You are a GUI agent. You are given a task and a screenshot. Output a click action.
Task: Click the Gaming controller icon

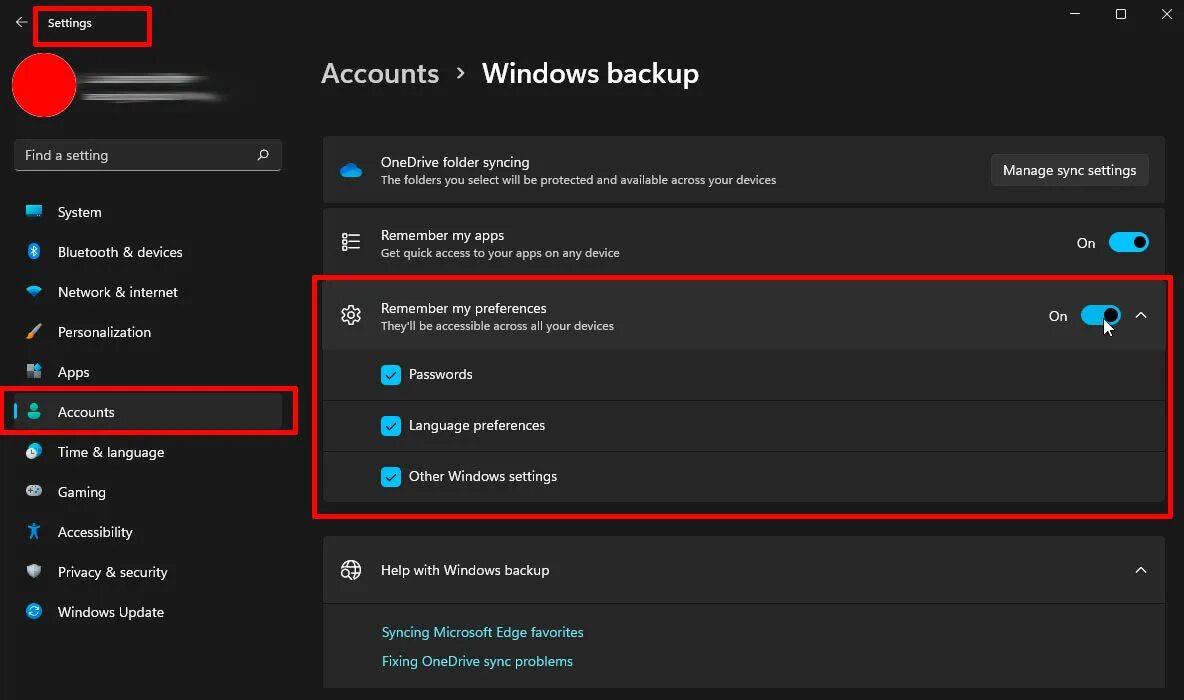34,491
